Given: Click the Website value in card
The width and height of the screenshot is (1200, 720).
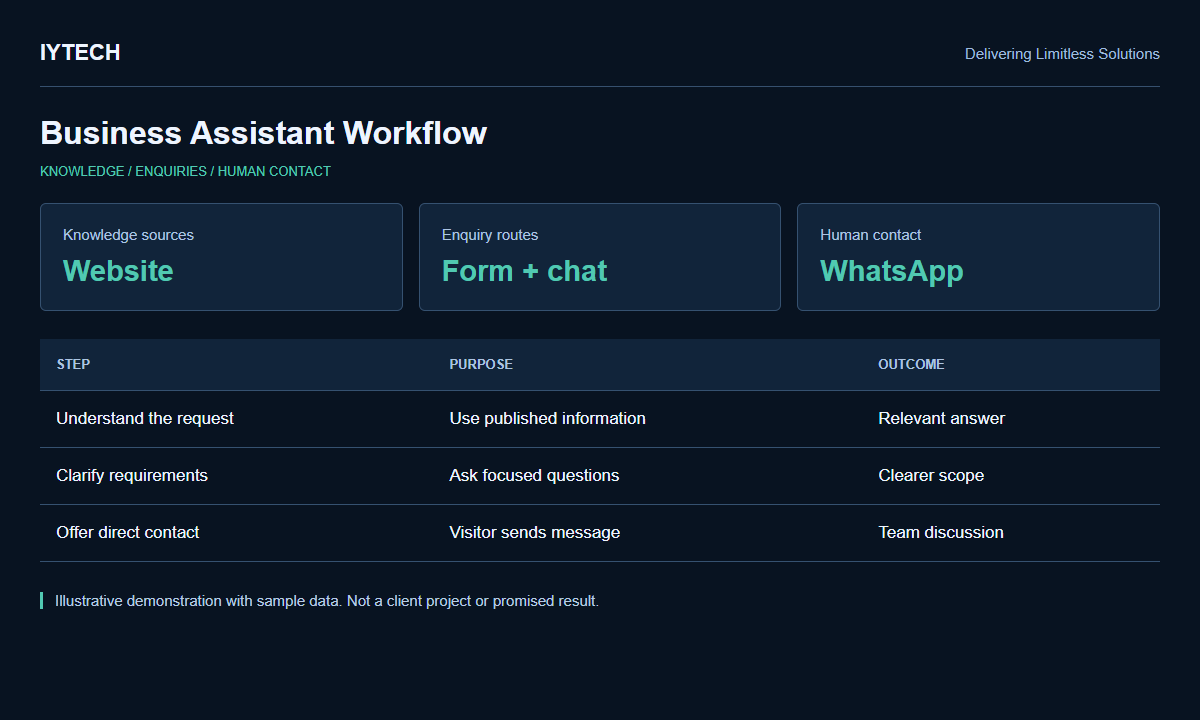Looking at the screenshot, I should (118, 271).
